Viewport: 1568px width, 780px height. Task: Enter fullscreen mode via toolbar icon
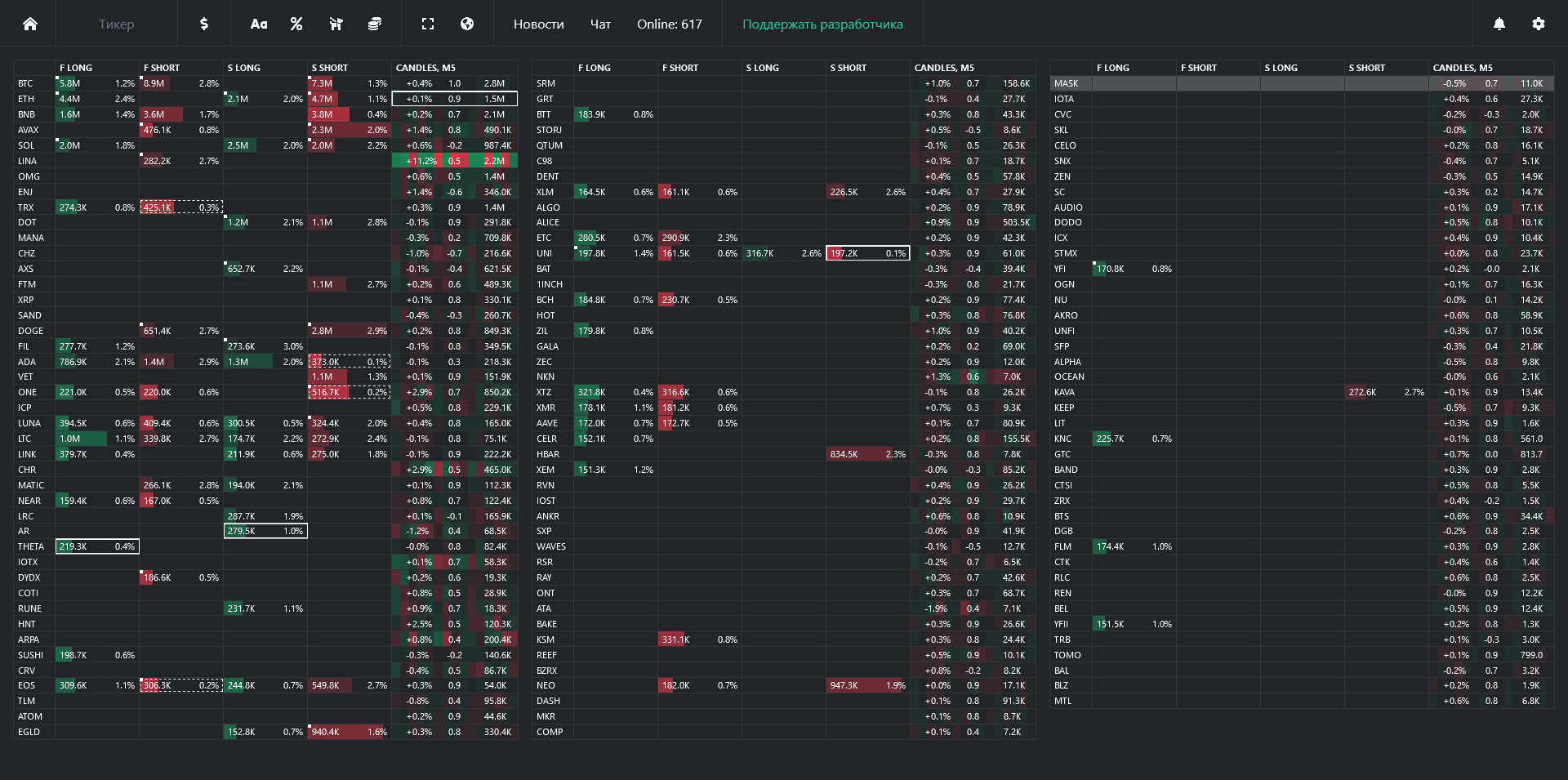pos(428,24)
